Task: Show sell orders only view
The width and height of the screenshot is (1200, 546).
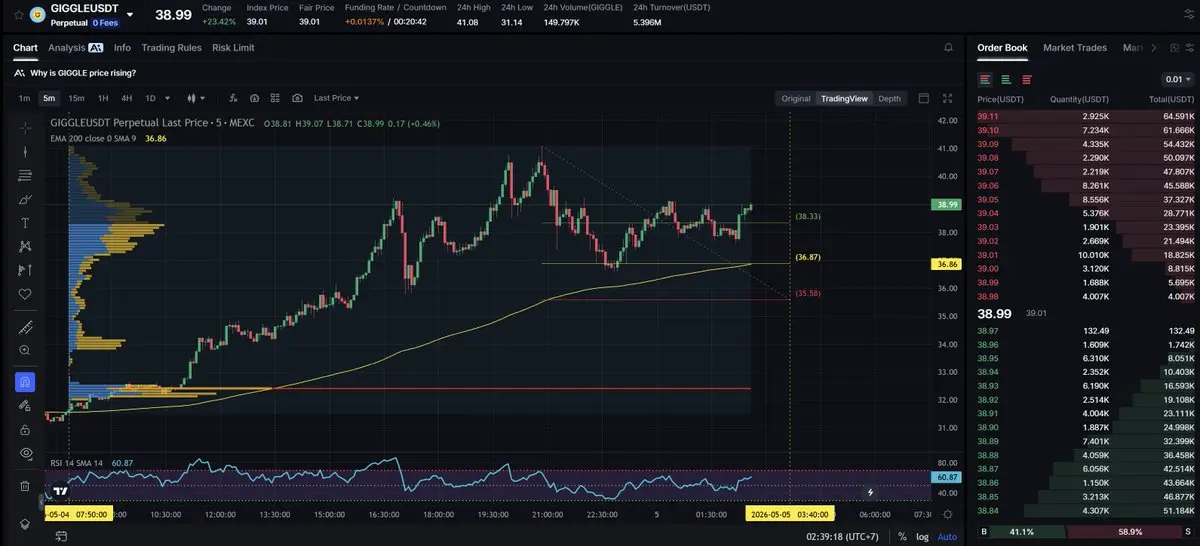Action: coord(1027,79)
